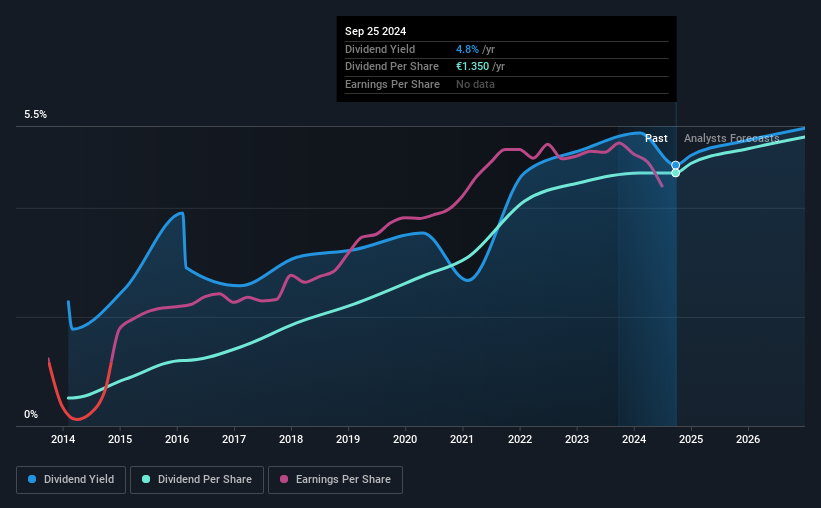The image size is (821, 508).
Task: Click the Analysts Forecasts label
Action: click(731, 138)
